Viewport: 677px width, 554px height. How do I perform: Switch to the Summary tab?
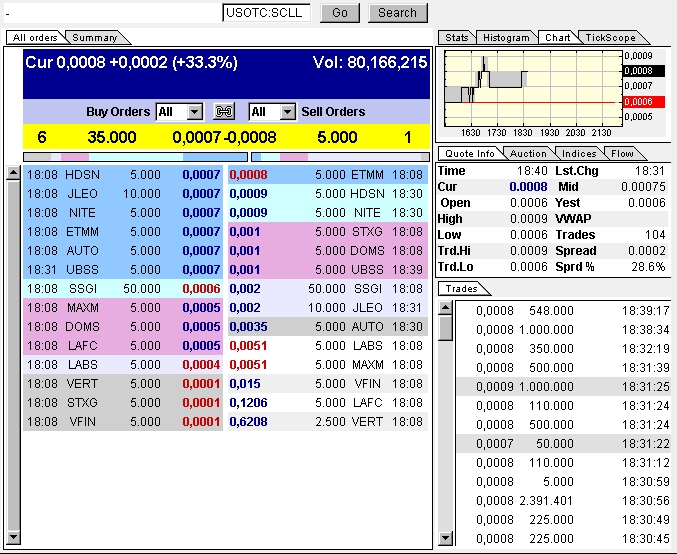point(95,38)
